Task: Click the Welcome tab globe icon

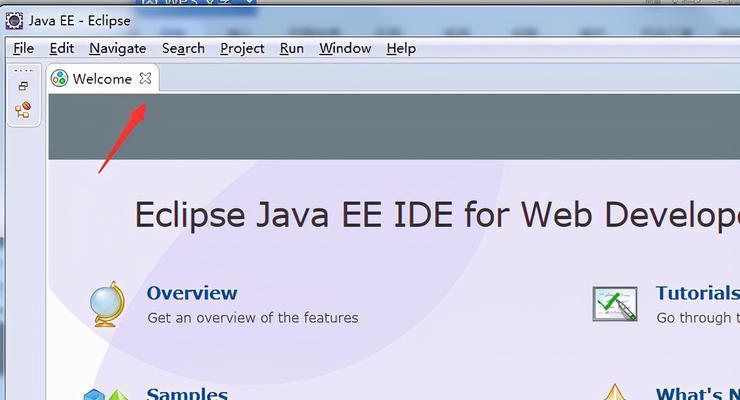Action: pos(59,78)
